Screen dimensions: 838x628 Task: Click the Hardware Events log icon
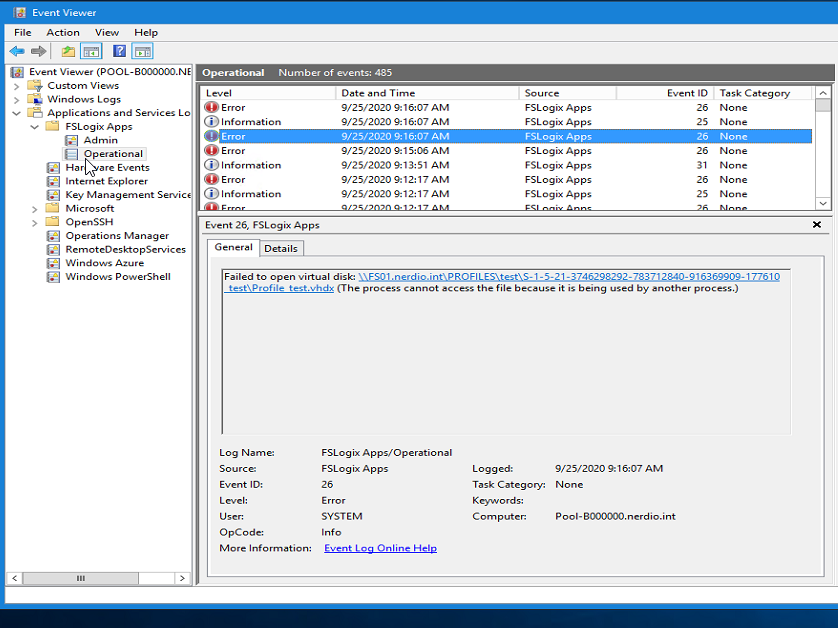pyautogui.click(x=53, y=167)
